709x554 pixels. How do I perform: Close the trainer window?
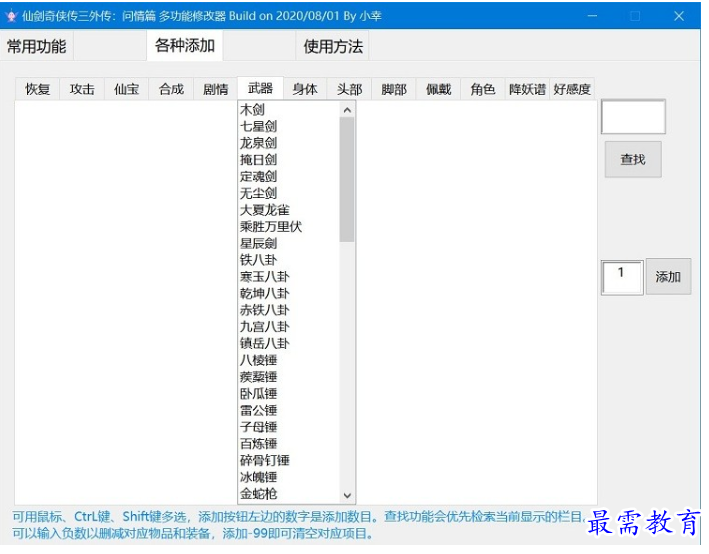679,16
